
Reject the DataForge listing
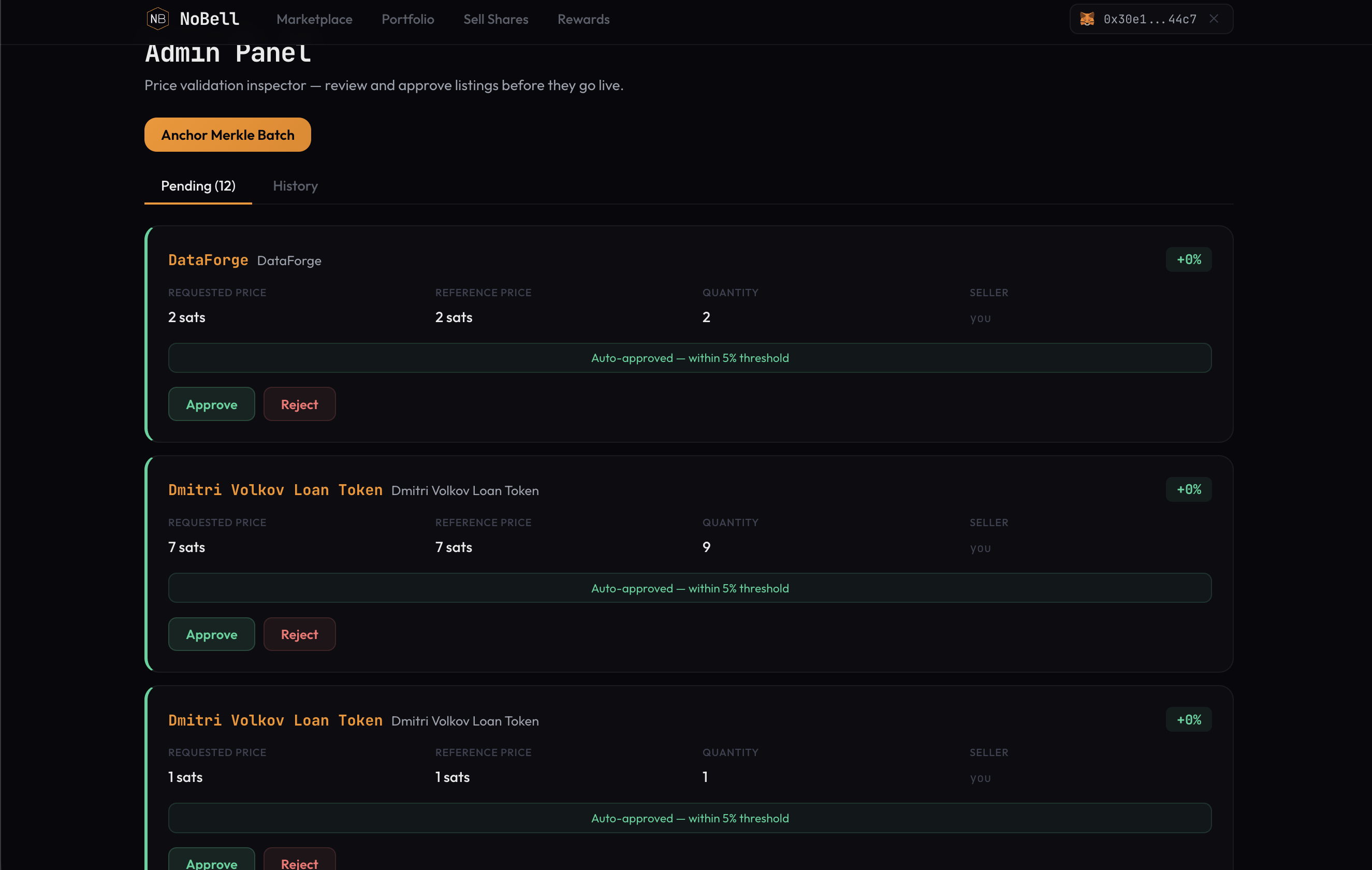299,404
